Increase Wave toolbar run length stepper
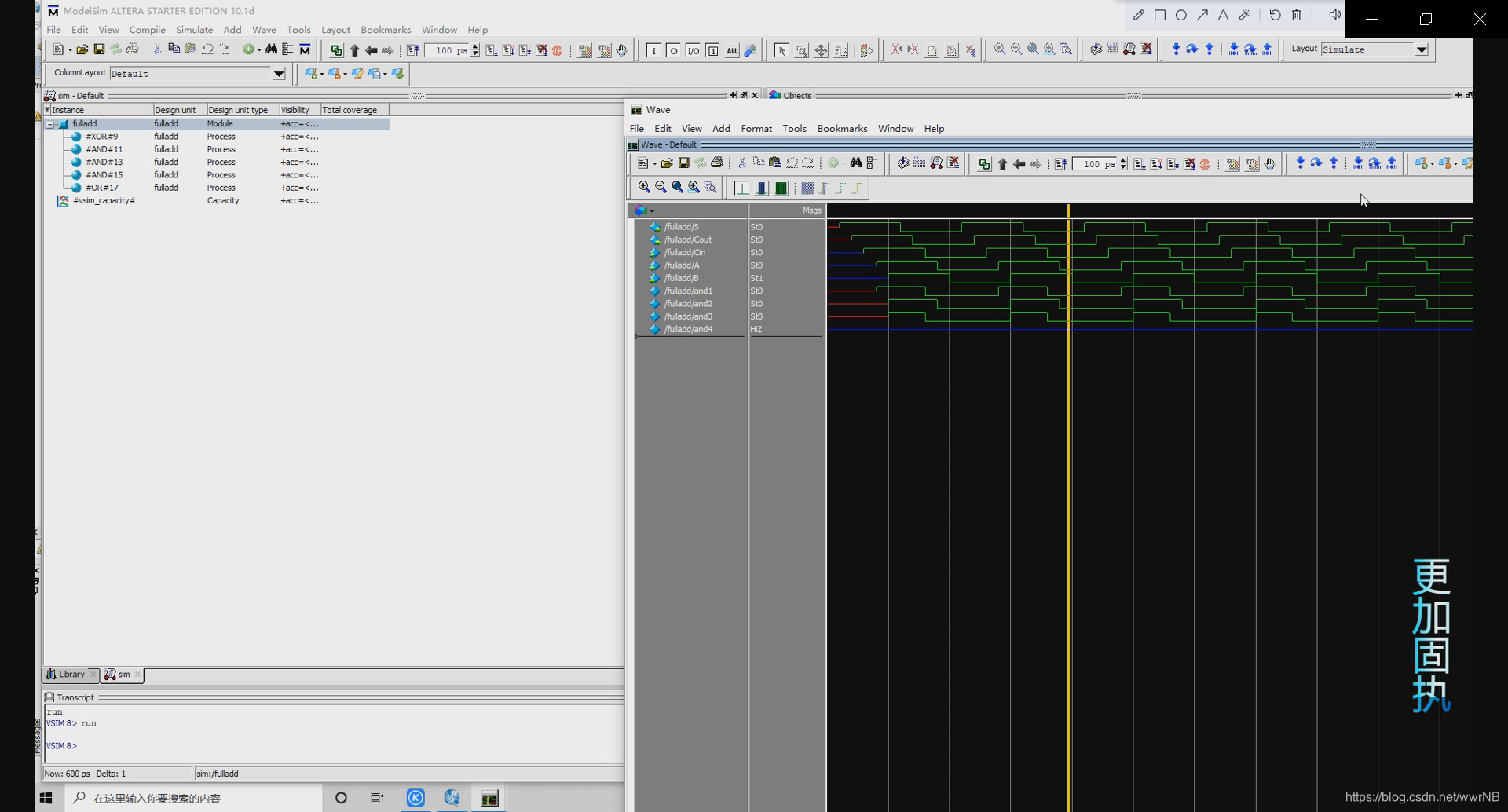Image resolution: width=1508 pixels, height=812 pixels. point(1123,161)
